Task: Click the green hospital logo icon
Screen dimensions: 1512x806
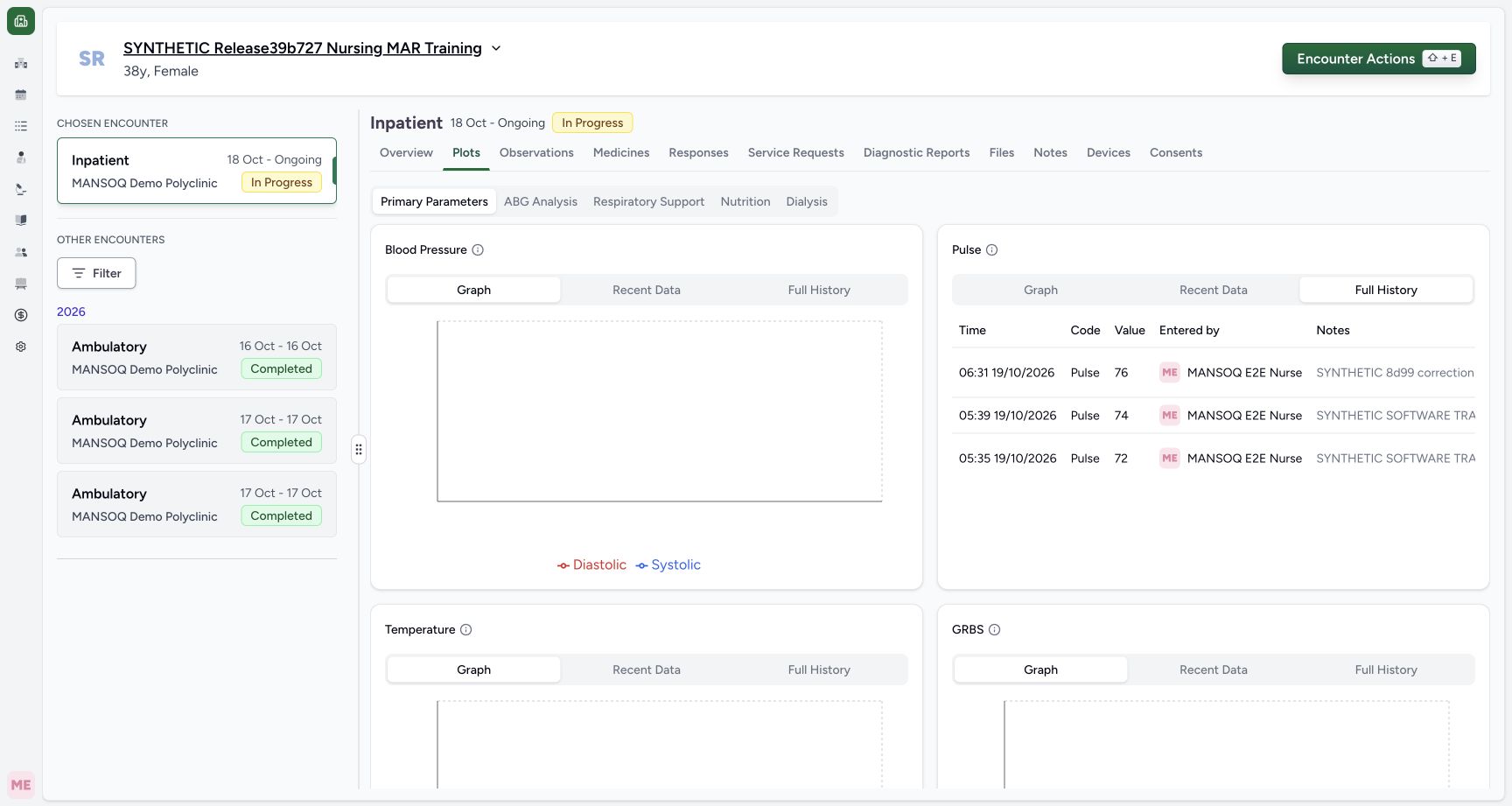Action: pyautogui.click(x=21, y=21)
